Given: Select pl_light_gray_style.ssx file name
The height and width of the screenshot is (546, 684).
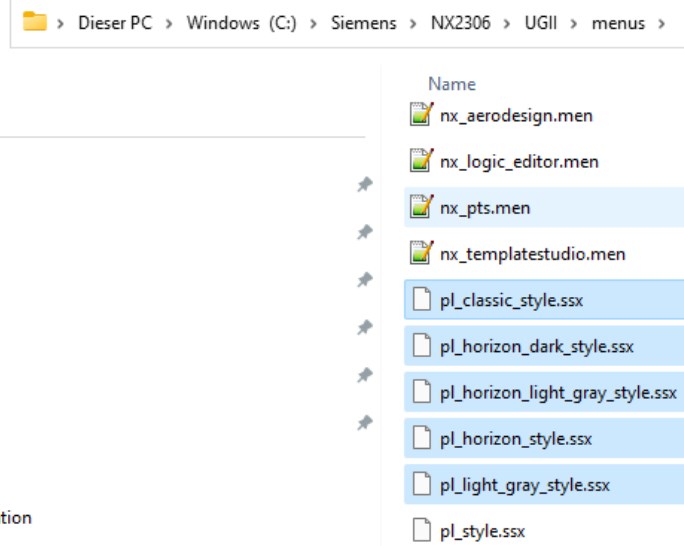Looking at the screenshot, I should tap(524, 485).
